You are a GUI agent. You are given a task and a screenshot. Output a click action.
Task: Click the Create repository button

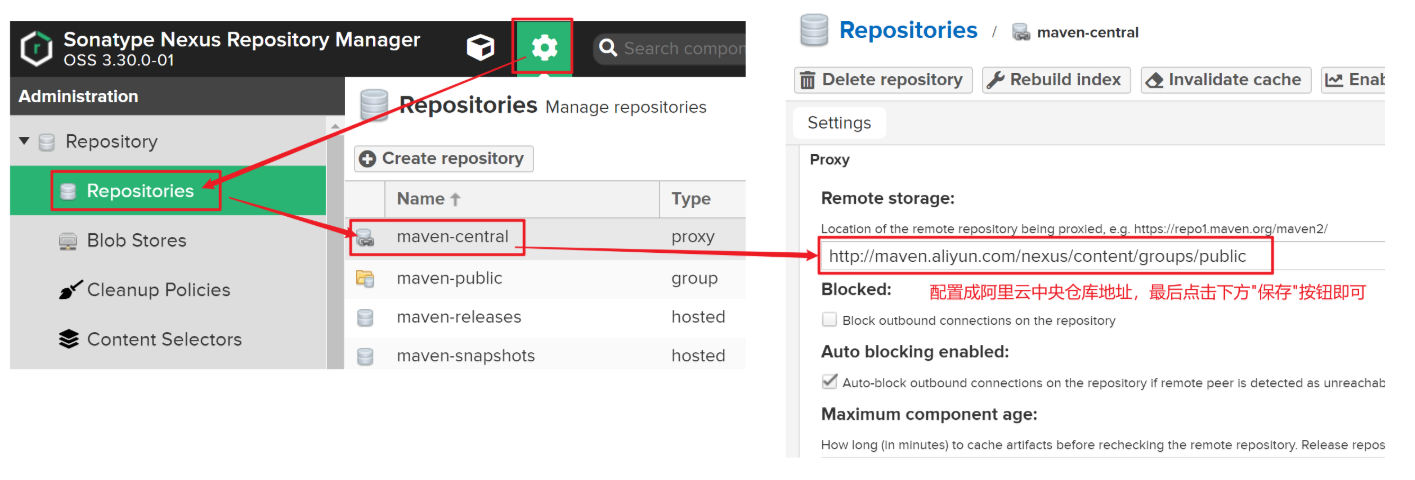point(444,158)
